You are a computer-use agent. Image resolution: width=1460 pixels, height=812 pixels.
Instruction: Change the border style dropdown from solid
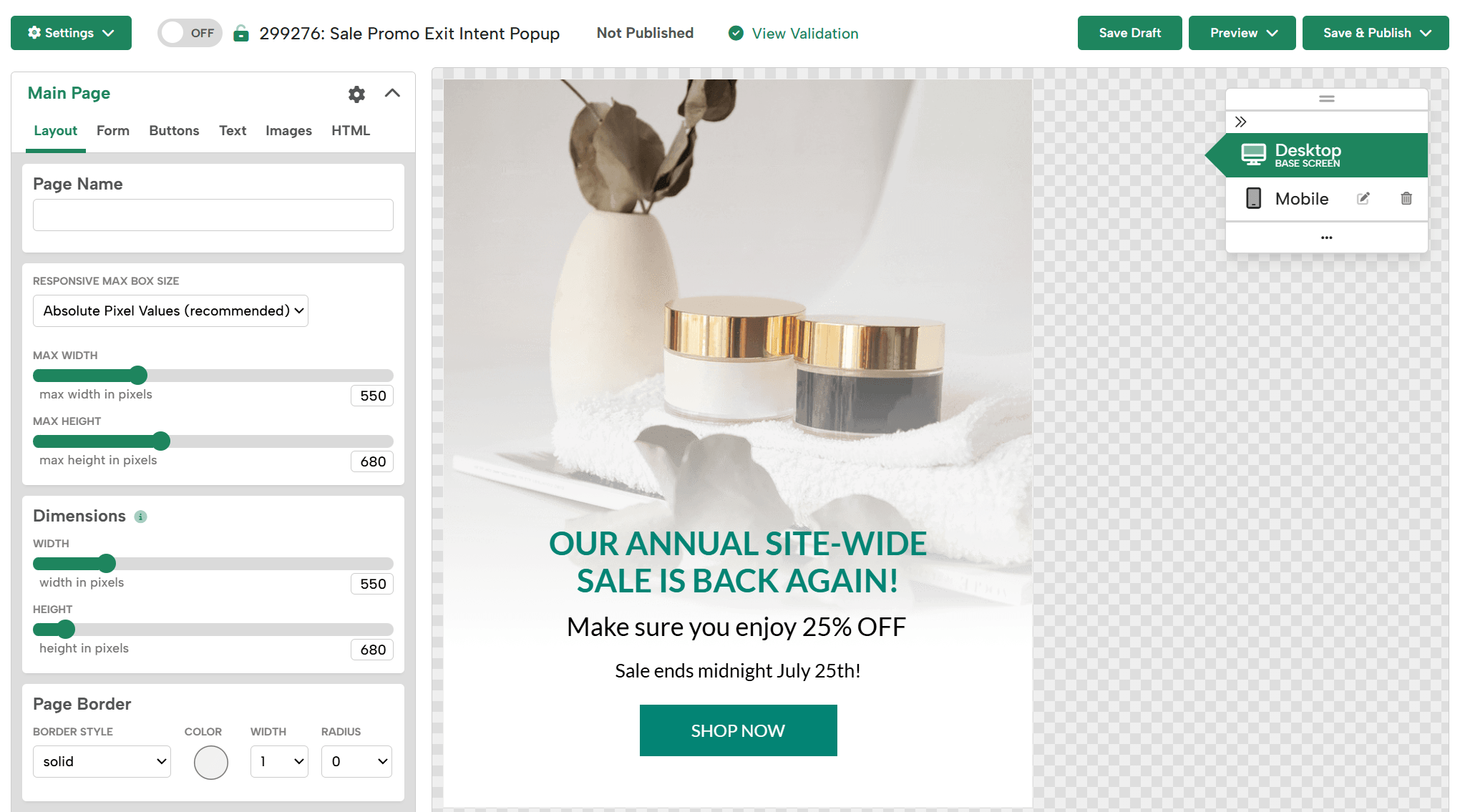coord(102,762)
